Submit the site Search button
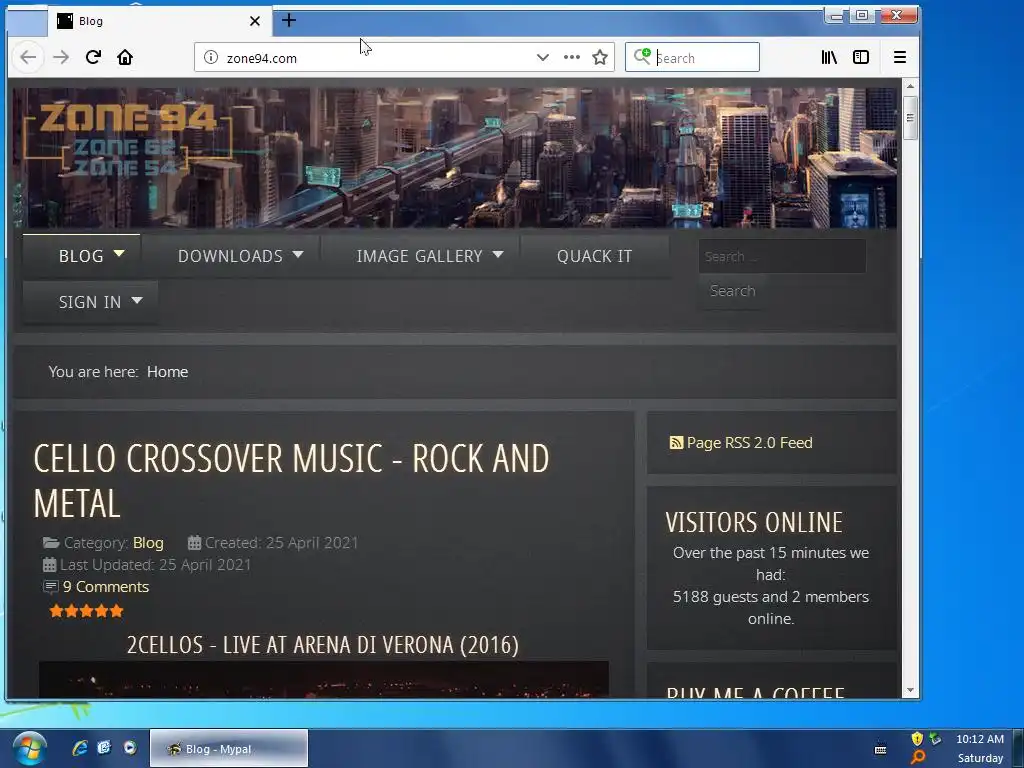 click(732, 291)
